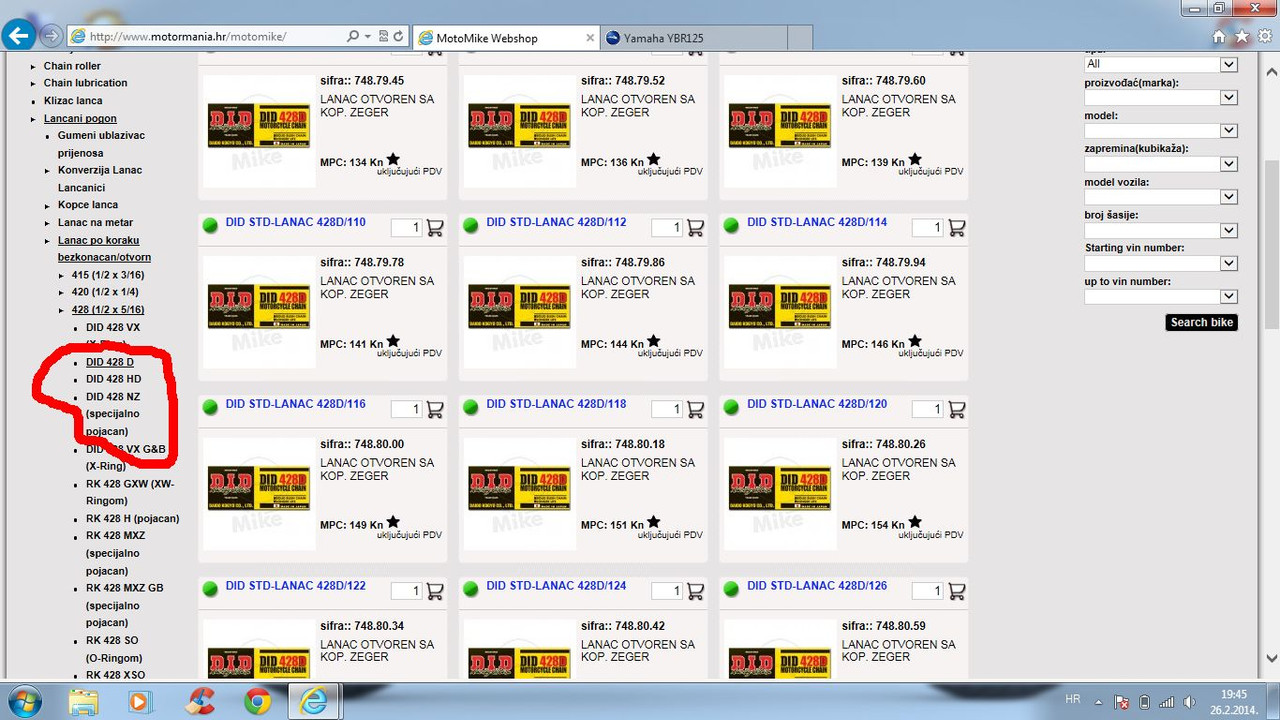Add DID STD-LANAC 428D/120 to cart
Screen dimensions: 1280x720
(956, 409)
